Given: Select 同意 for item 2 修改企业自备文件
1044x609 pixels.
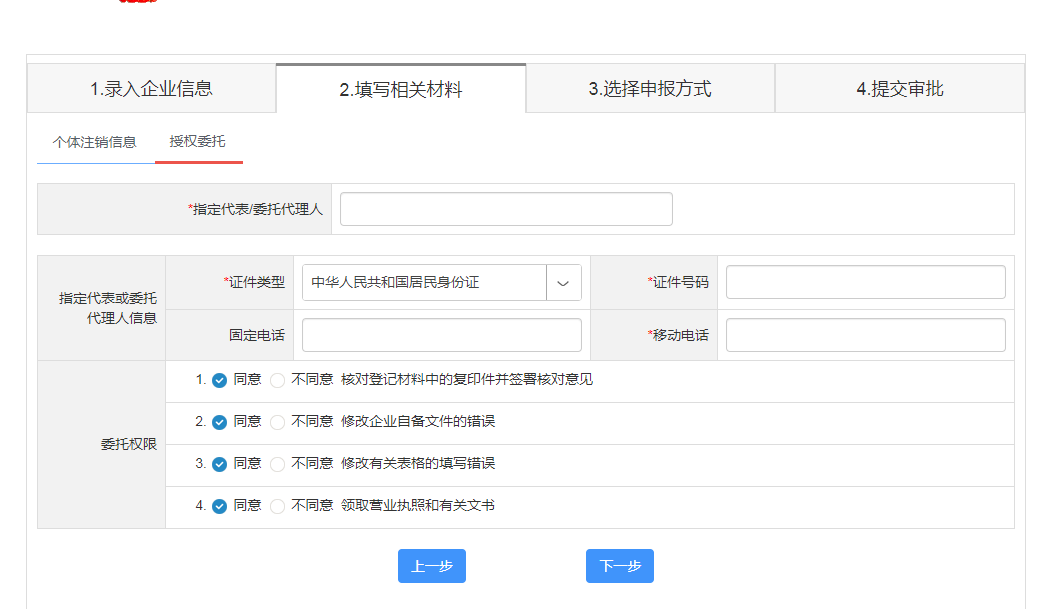Looking at the screenshot, I should (x=220, y=422).
